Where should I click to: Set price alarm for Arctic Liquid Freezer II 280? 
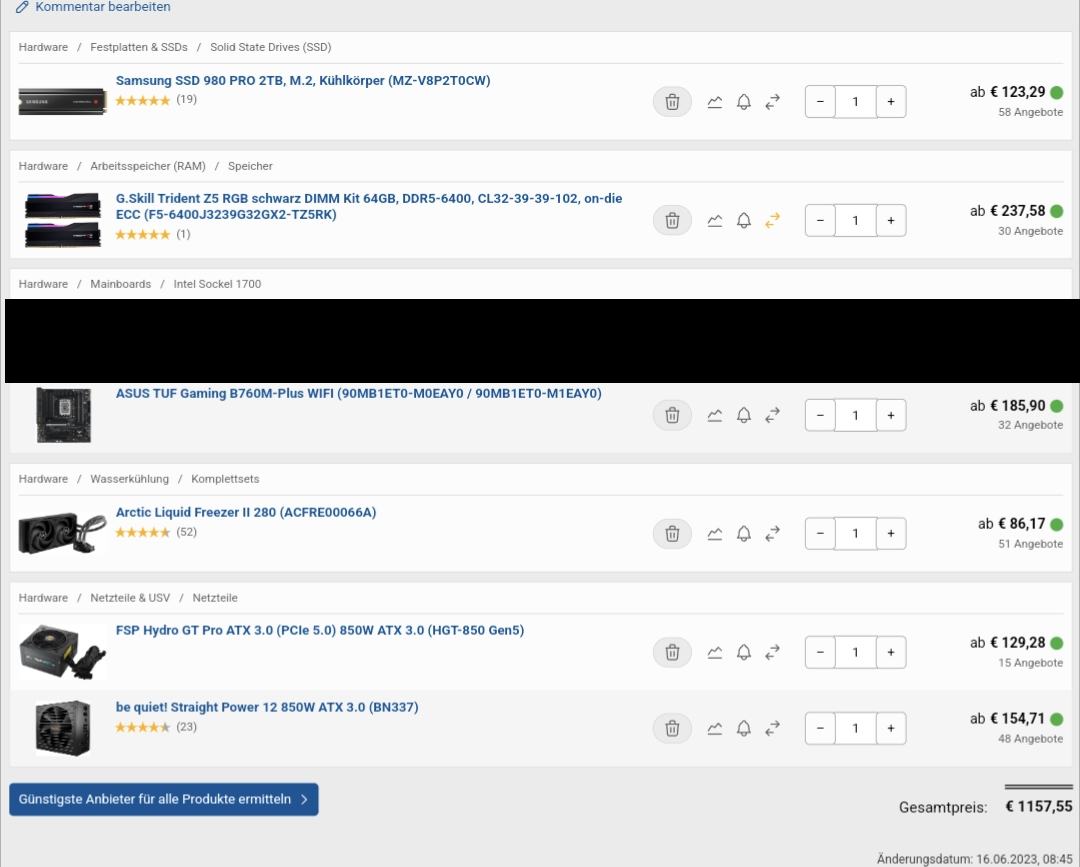tap(744, 534)
